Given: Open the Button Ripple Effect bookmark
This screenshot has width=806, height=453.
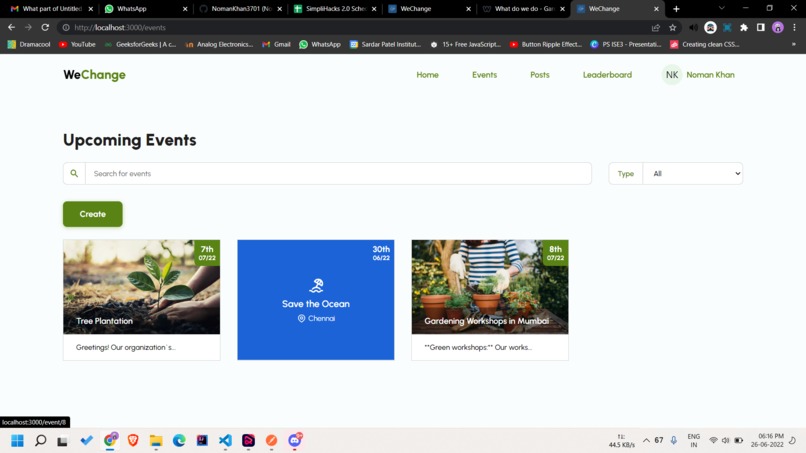Looking at the screenshot, I should (x=545, y=44).
